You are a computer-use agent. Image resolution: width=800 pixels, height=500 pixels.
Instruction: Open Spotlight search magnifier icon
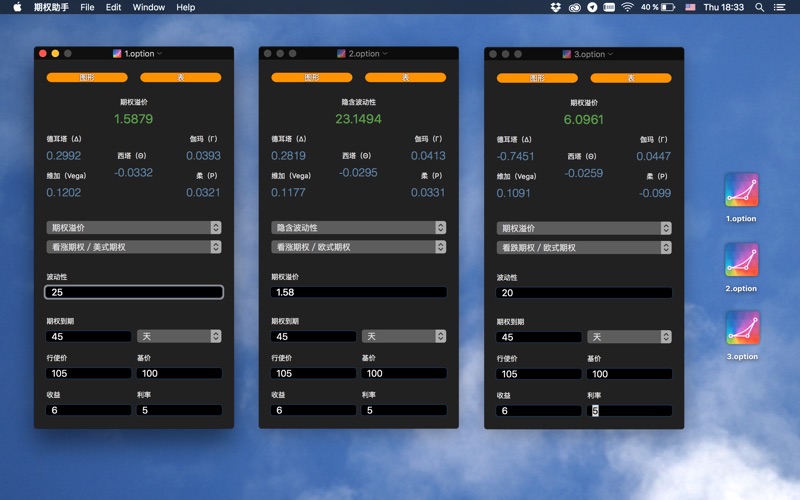(759, 7)
